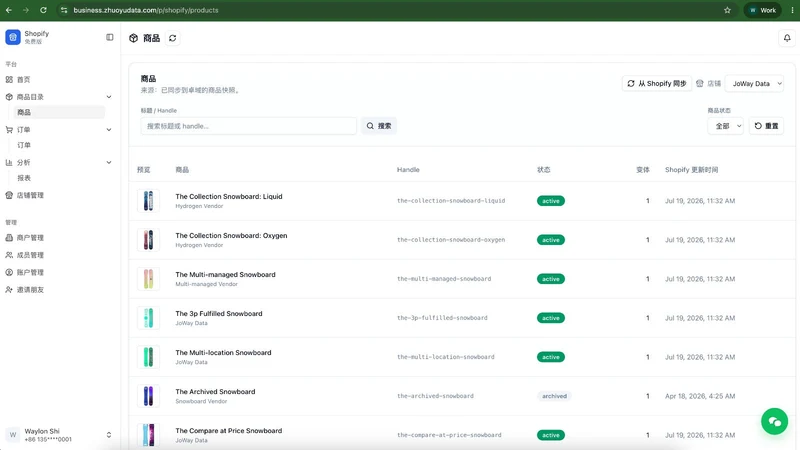Click the 分析 analytics menu item
The height and width of the screenshot is (450, 800).
point(23,162)
